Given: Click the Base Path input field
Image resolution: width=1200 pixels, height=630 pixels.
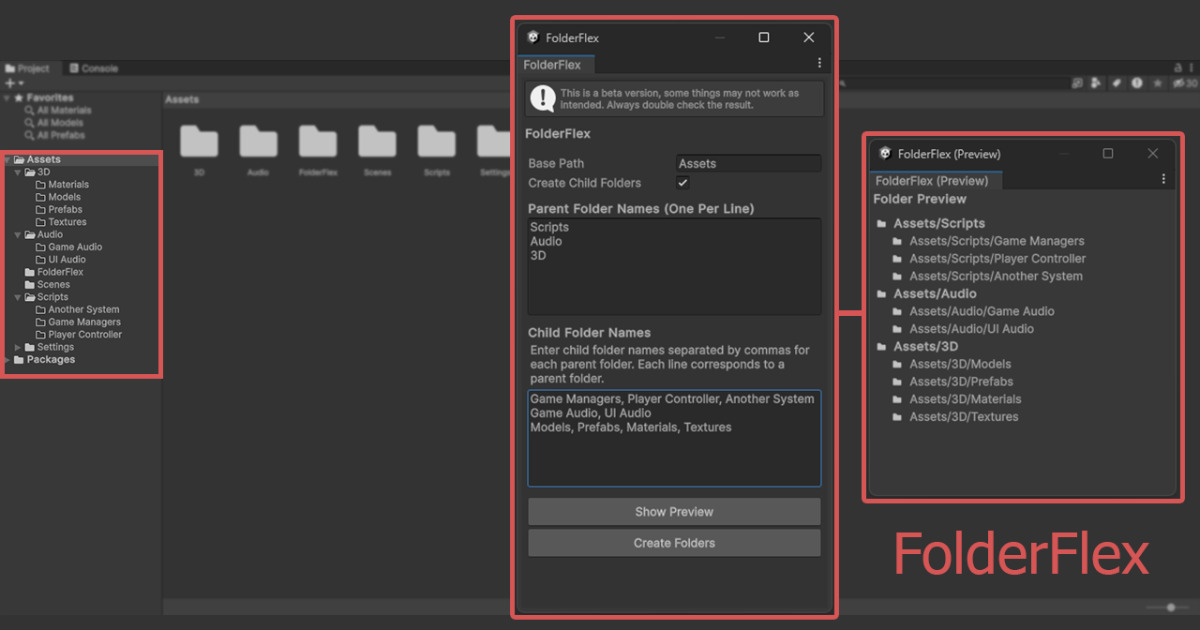Looking at the screenshot, I should click(x=749, y=164).
